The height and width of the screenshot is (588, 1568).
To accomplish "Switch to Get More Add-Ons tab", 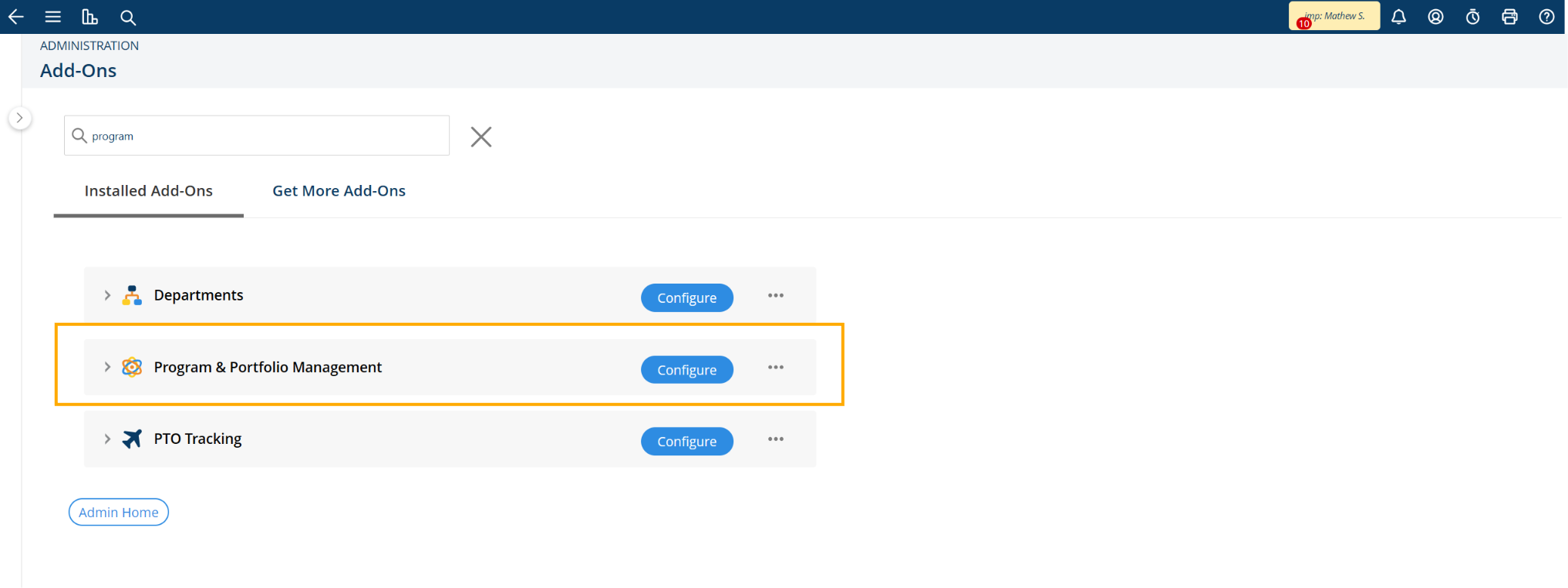I will pos(339,191).
